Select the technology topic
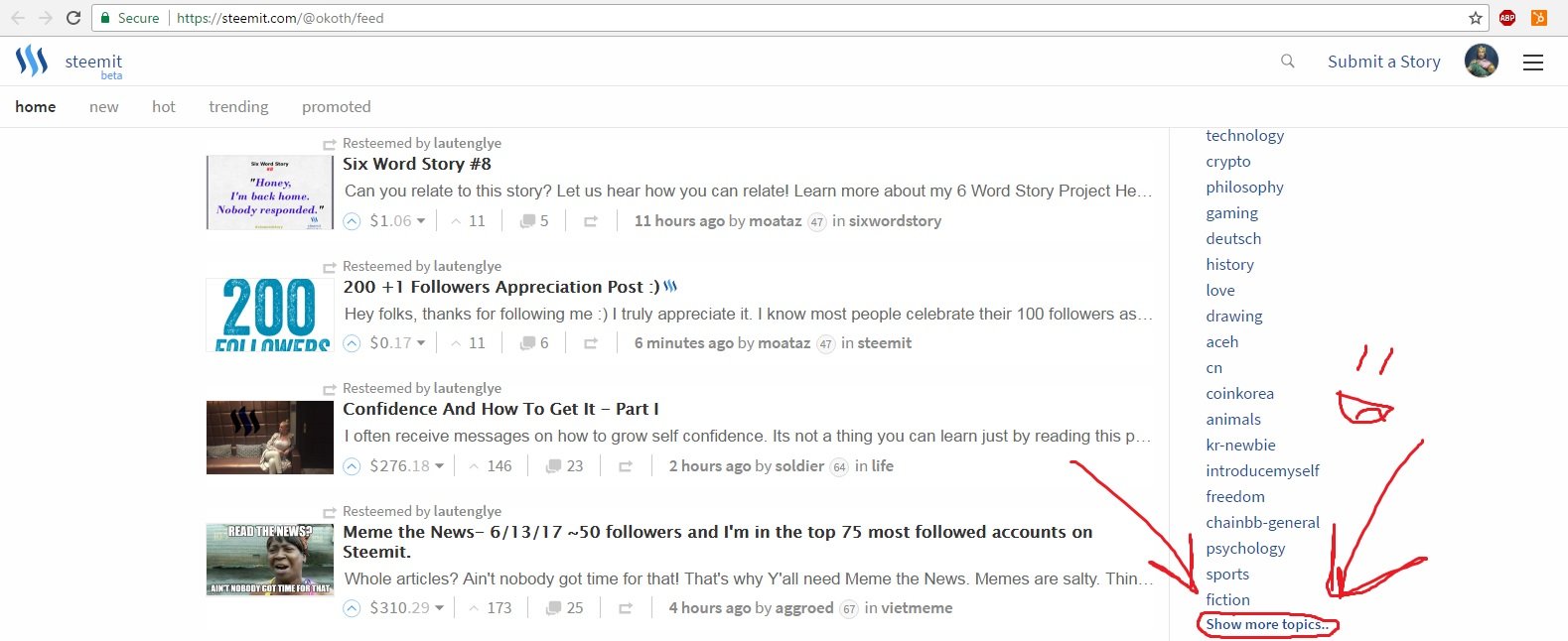This screenshot has width=1568, height=641. (x=1245, y=136)
